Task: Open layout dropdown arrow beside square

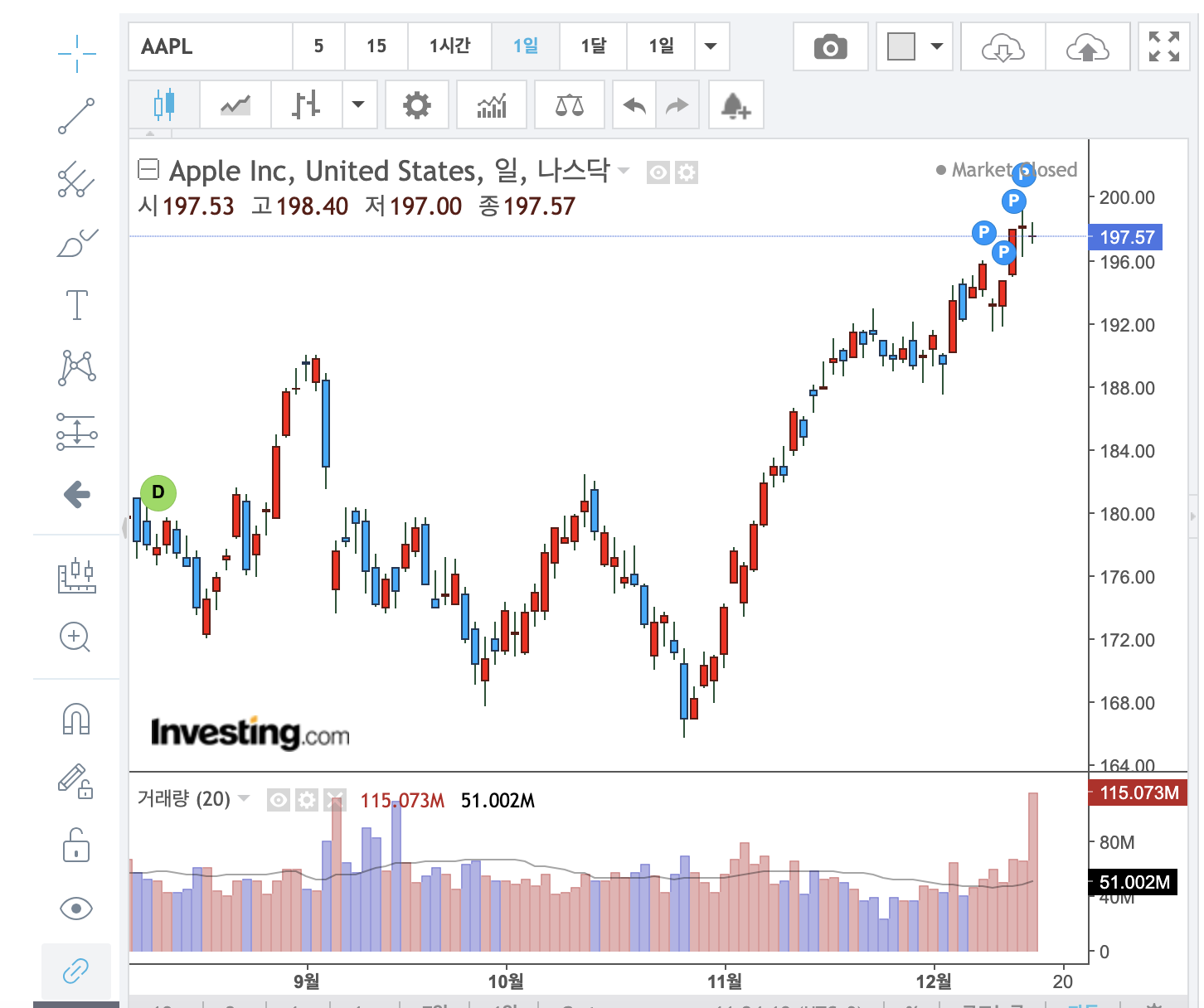Action: [x=937, y=46]
